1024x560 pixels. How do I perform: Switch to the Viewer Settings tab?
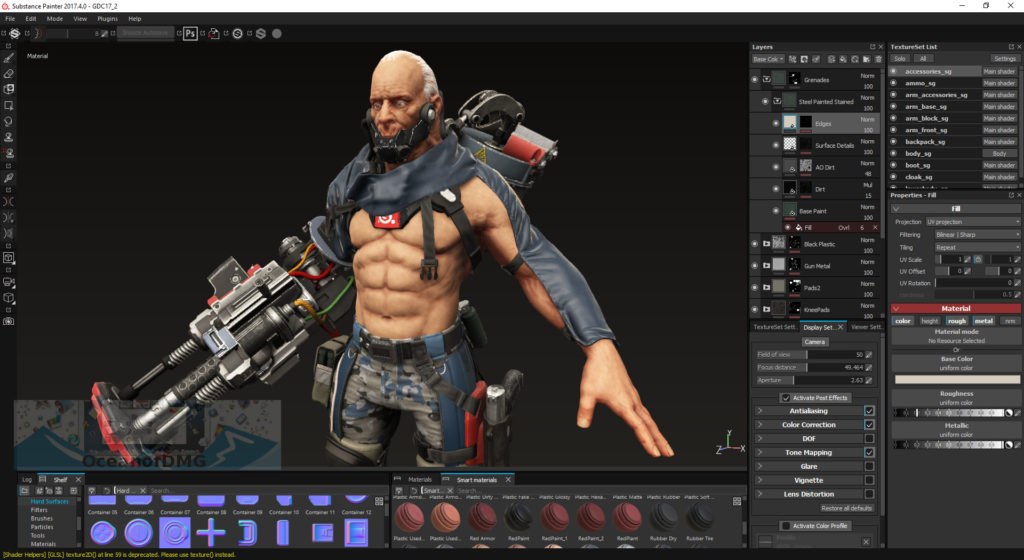pos(866,327)
